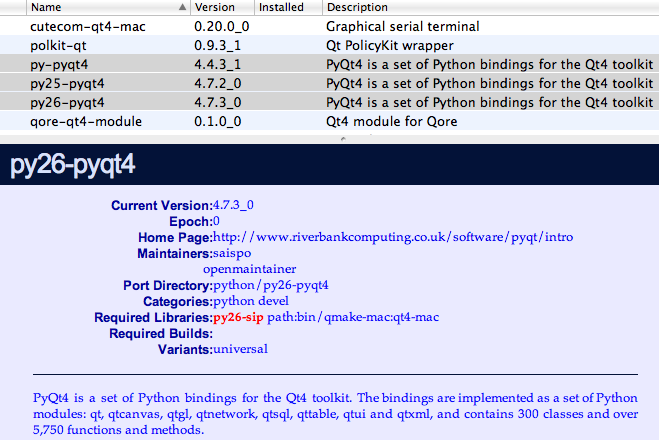Click the 'python devel' categories value
Screen dimensions: 659x440
coord(251,301)
